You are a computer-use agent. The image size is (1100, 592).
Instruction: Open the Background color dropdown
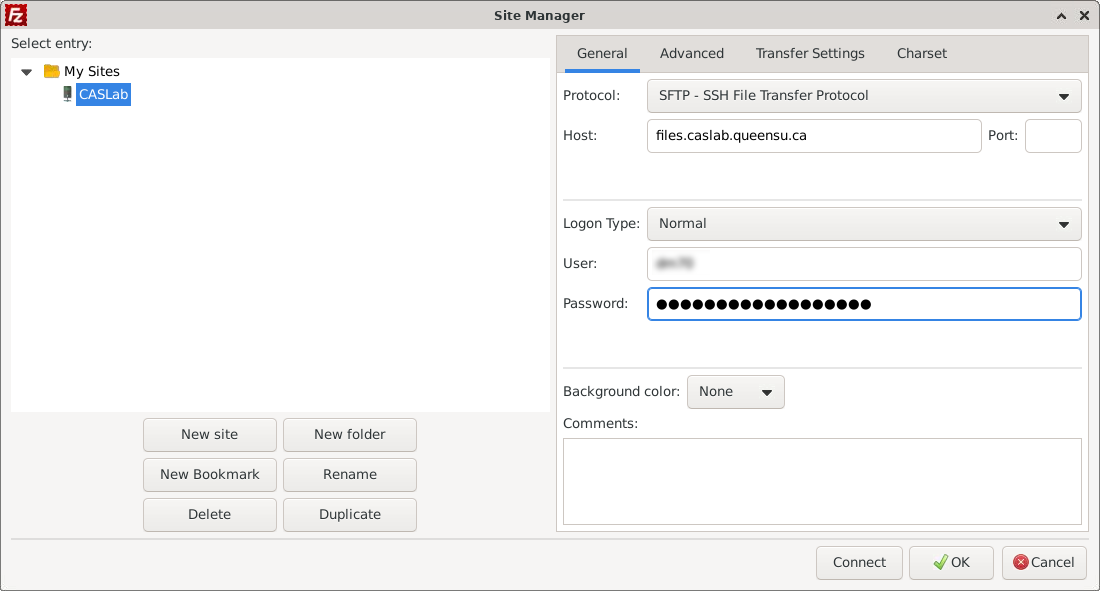click(x=735, y=391)
